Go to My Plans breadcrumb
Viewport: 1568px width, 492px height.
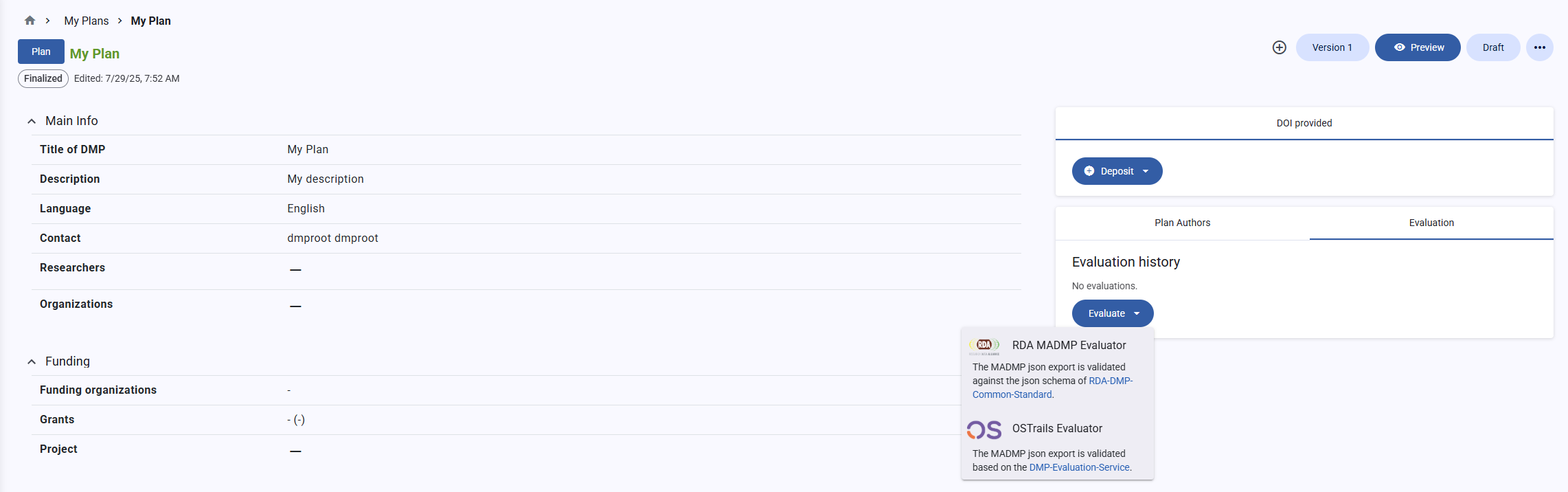click(x=87, y=21)
